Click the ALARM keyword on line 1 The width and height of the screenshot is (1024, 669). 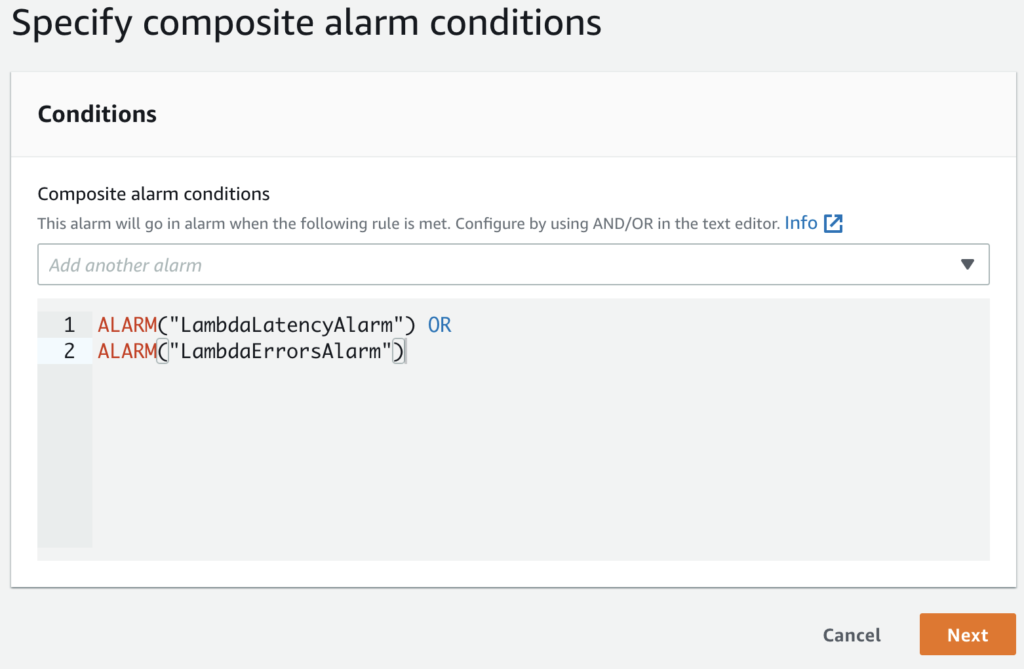pos(127,325)
